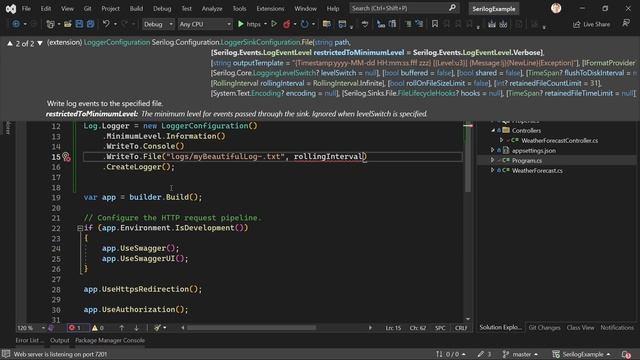Open the View menu

click(67, 8)
